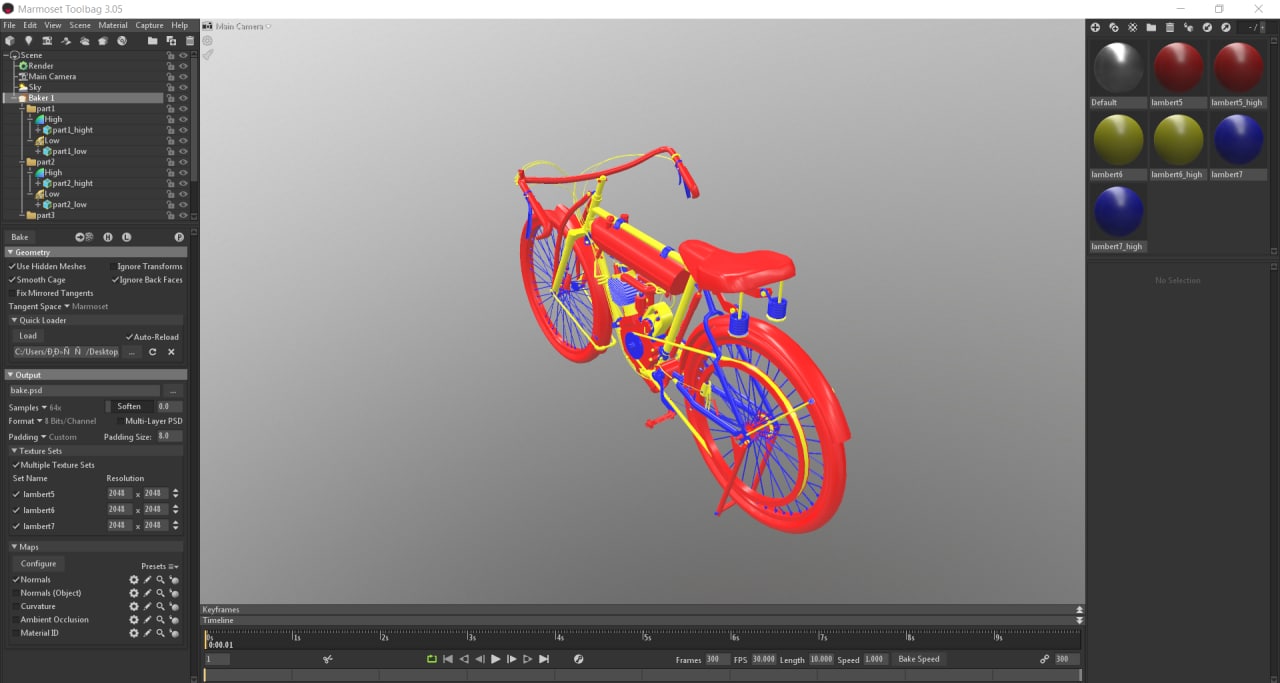Click the loop playback icon in timeline
The image size is (1280, 683).
click(431, 659)
